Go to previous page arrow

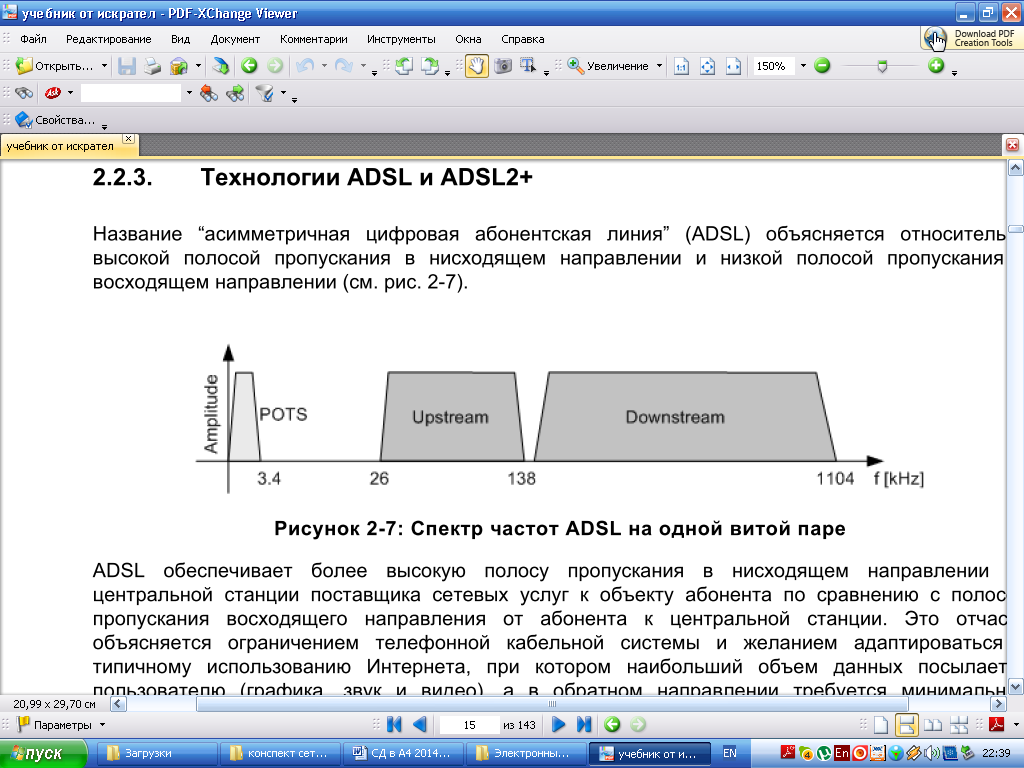click(x=420, y=724)
